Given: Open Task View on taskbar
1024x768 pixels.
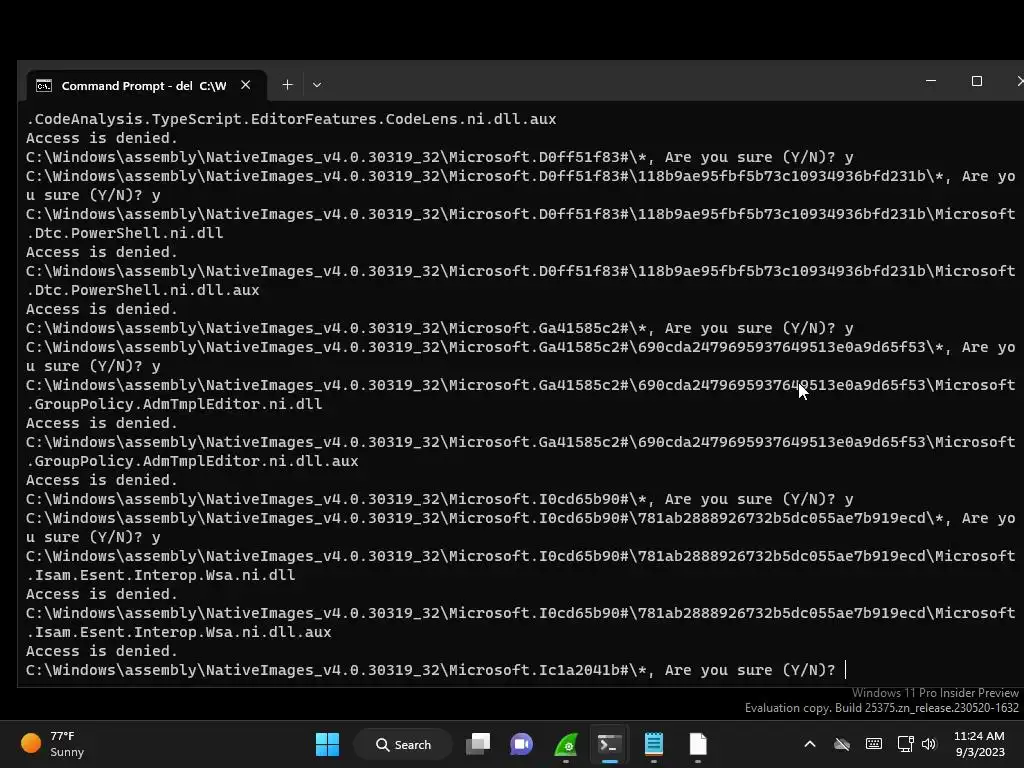Looking at the screenshot, I should [x=478, y=744].
